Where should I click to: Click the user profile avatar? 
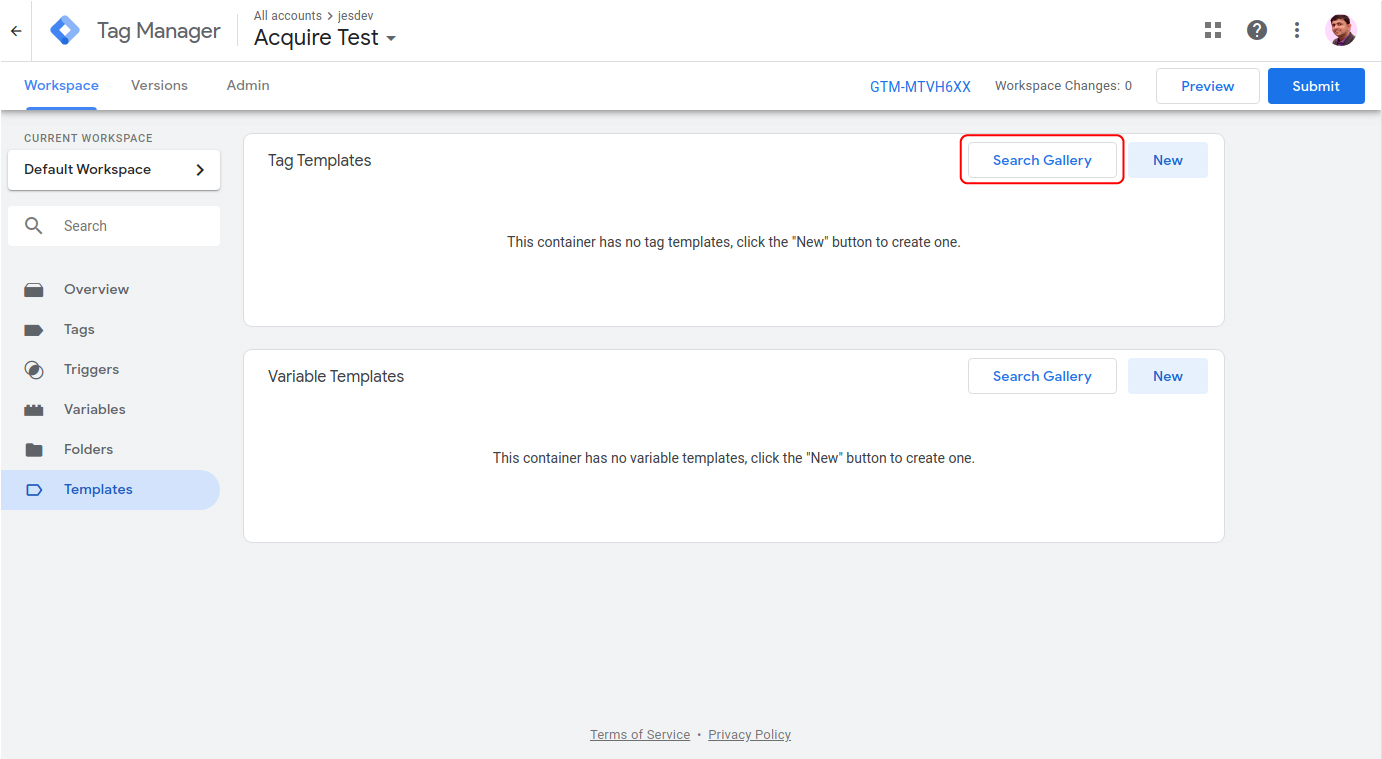pos(1340,30)
